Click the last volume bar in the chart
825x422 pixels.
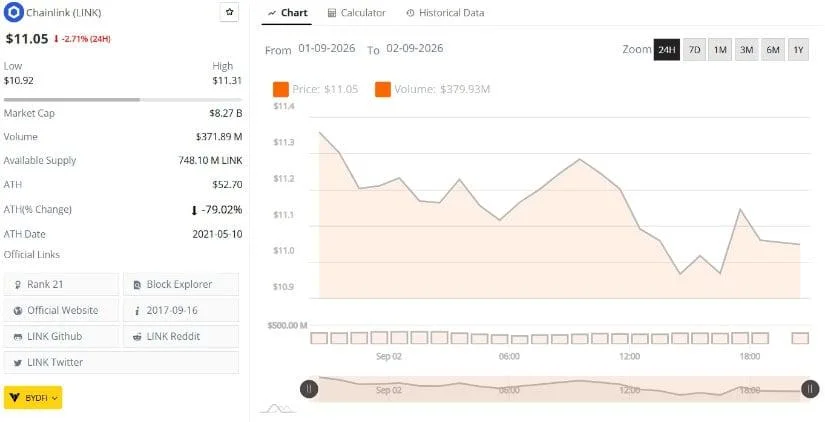click(x=800, y=338)
